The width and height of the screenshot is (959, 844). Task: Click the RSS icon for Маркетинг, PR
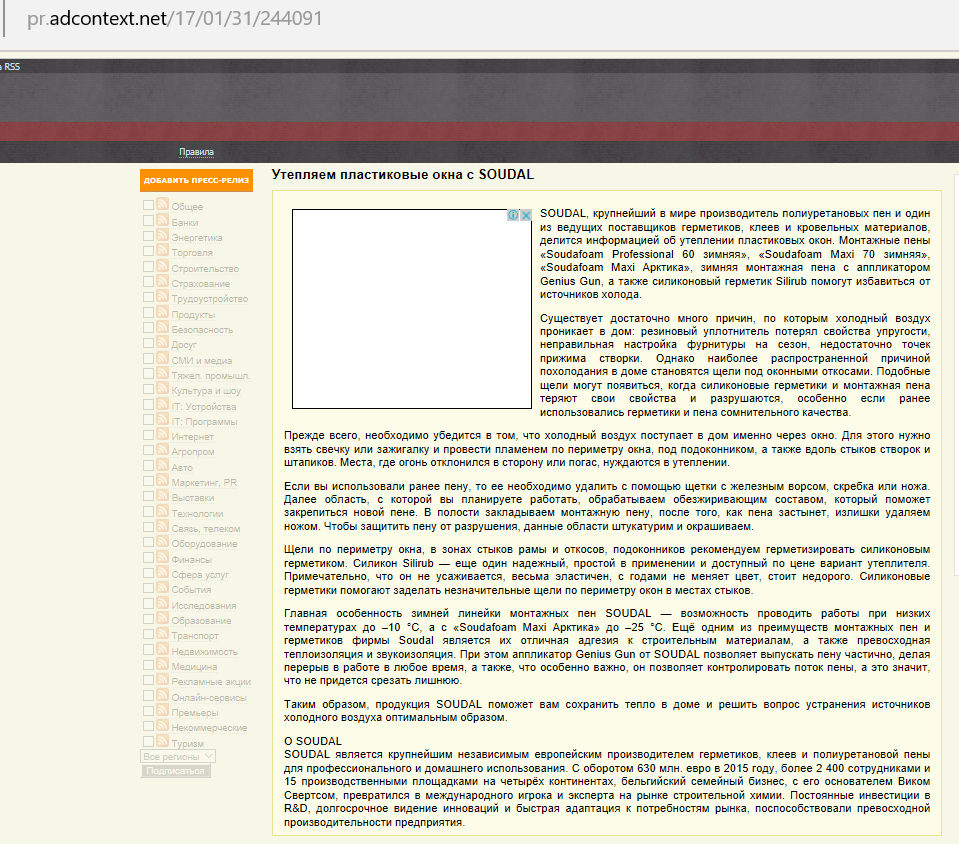click(162, 481)
